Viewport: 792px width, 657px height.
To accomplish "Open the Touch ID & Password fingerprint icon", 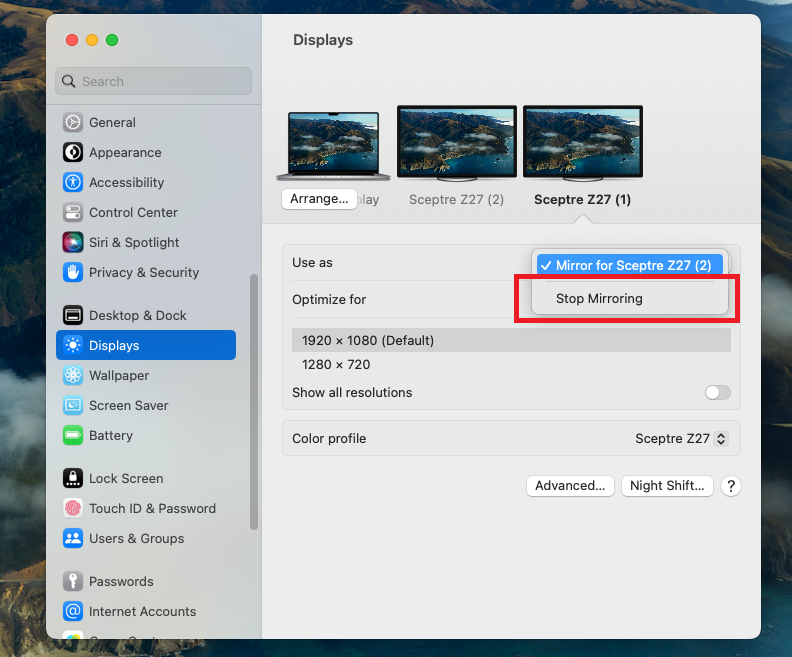I will (x=73, y=508).
